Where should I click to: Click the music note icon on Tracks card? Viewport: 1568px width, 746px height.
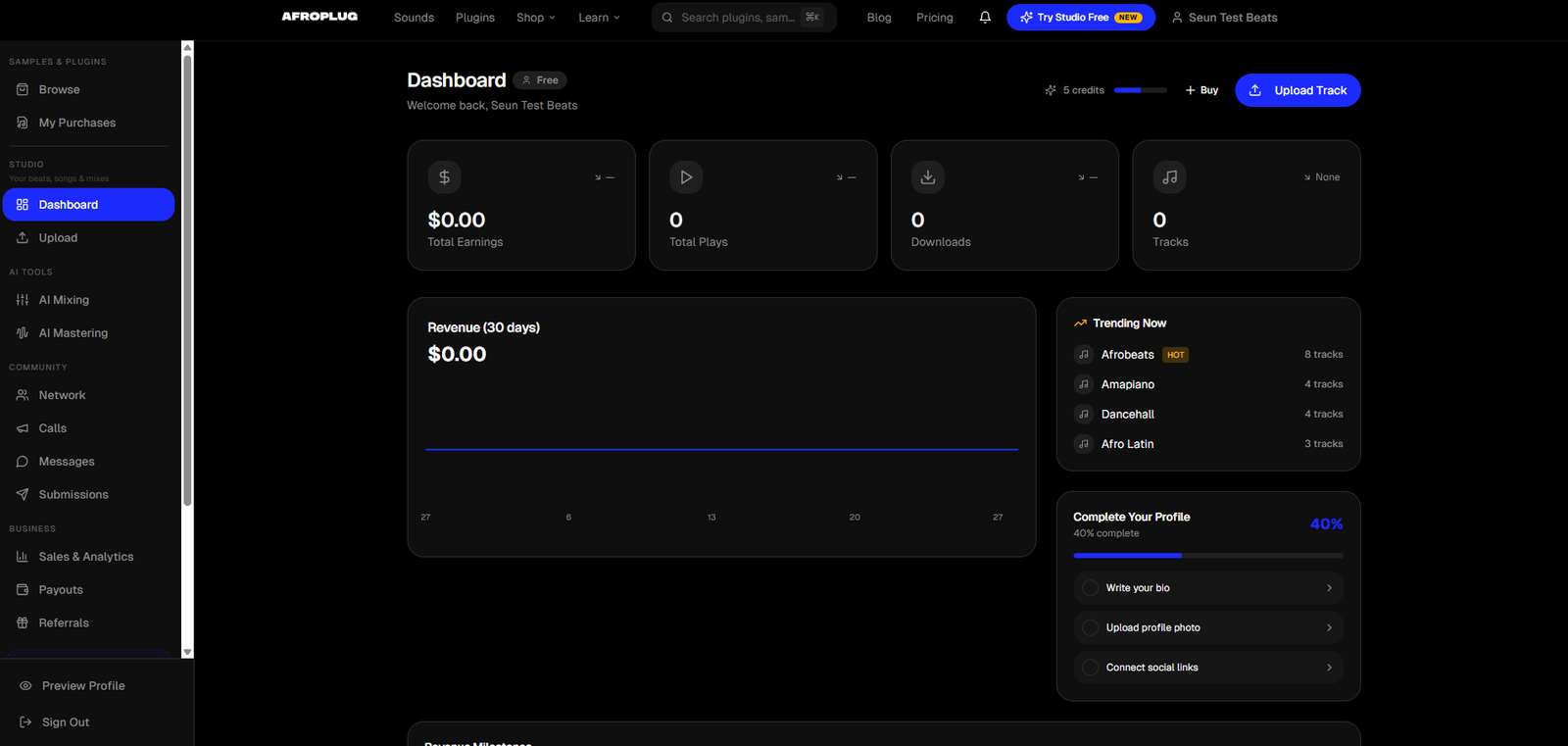click(x=1169, y=177)
